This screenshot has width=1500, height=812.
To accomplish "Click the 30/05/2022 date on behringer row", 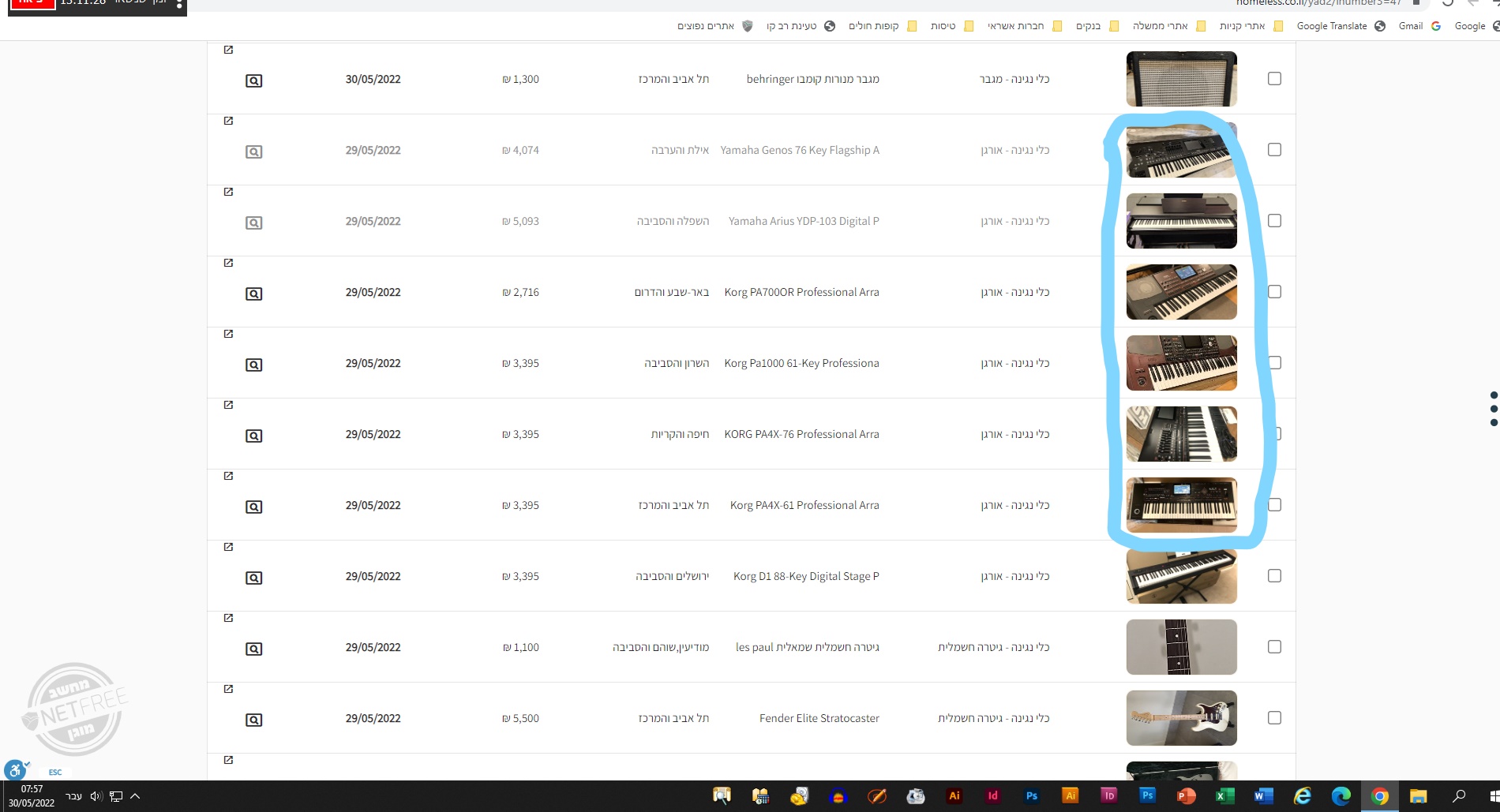I will [x=373, y=79].
